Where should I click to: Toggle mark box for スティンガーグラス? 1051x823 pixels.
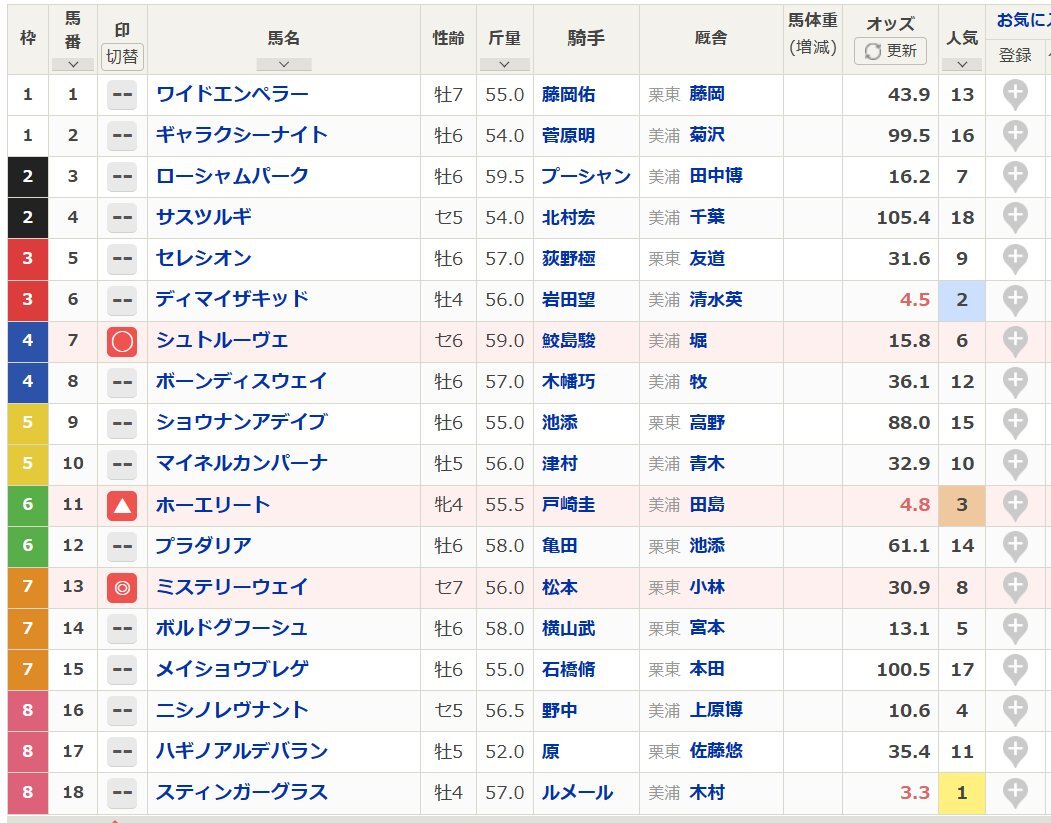coord(122,792)
